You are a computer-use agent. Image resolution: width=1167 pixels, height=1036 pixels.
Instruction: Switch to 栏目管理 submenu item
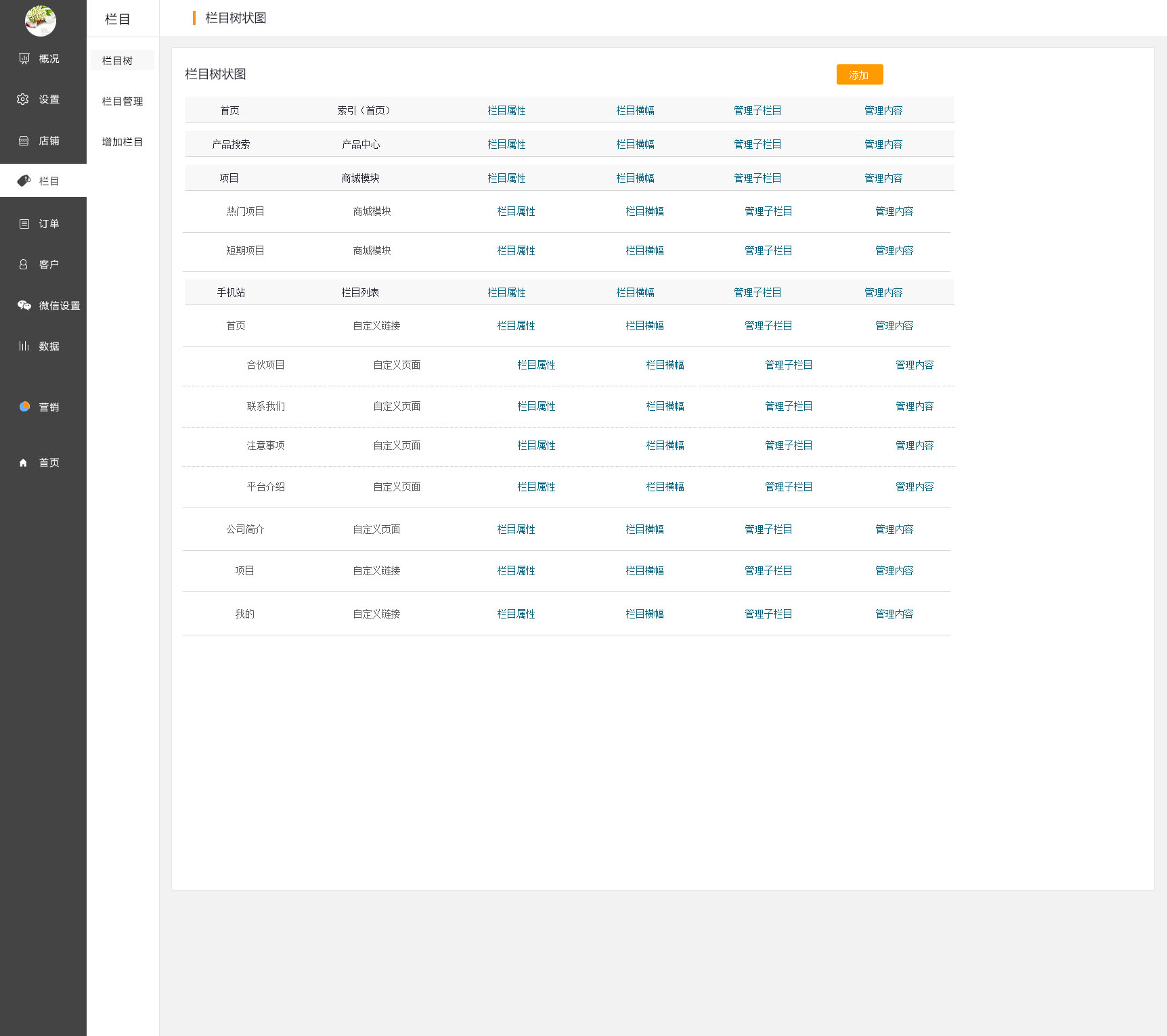tap(123, 102)
